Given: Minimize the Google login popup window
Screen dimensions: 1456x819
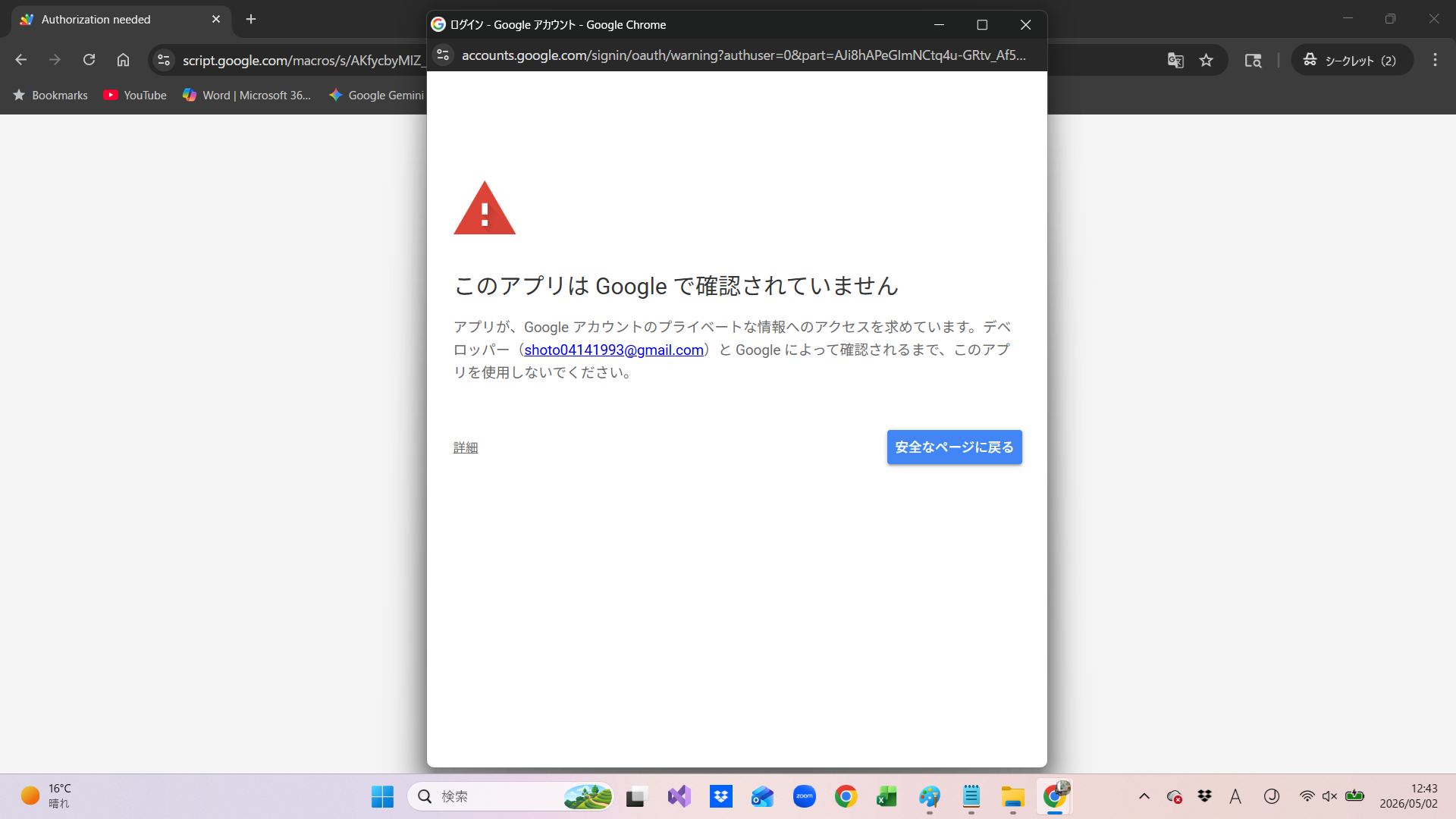Looking at the screenshot, I should tap(939, 25).
